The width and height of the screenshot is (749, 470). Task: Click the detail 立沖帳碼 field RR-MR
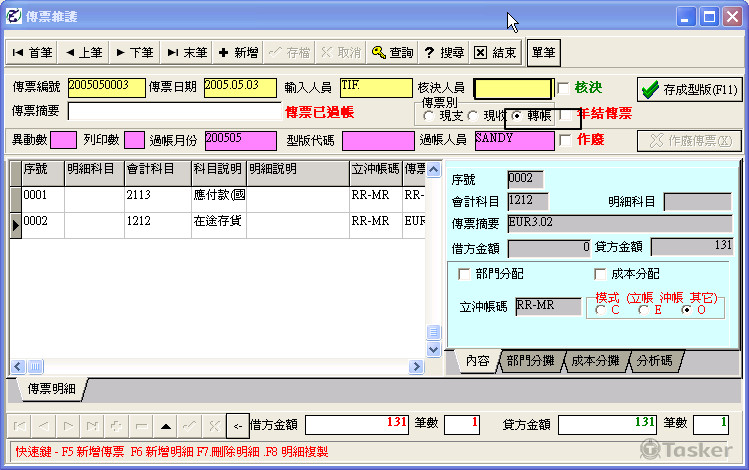(548, 307)
